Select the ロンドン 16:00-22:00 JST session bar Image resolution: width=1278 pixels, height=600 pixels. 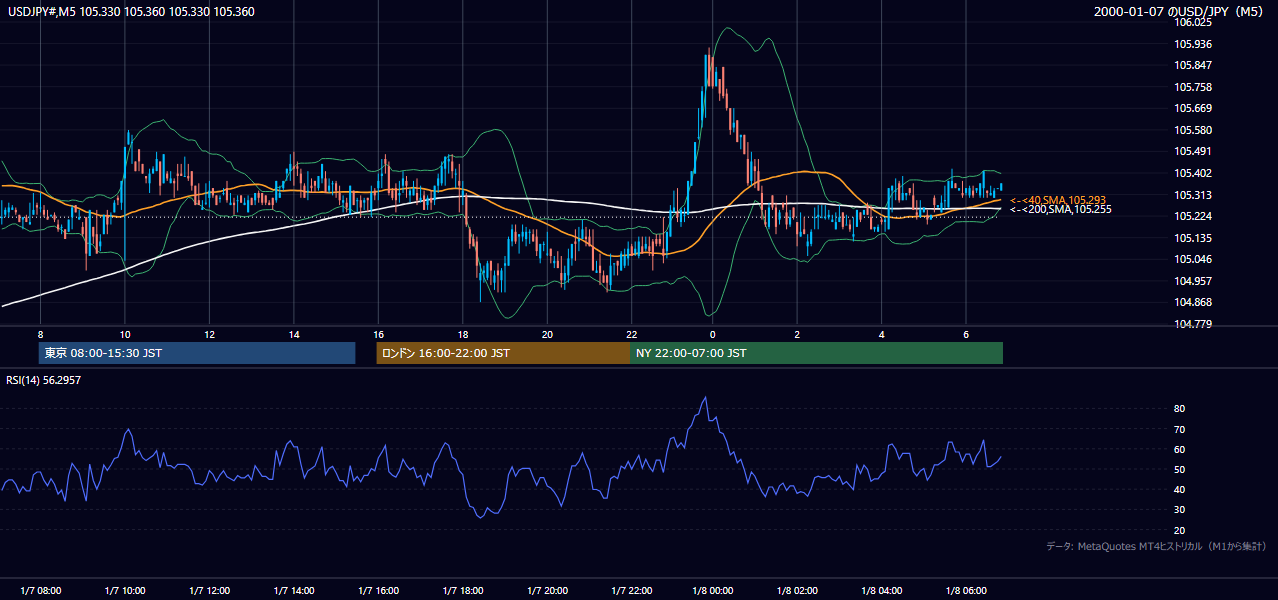(x=503, y=353)
